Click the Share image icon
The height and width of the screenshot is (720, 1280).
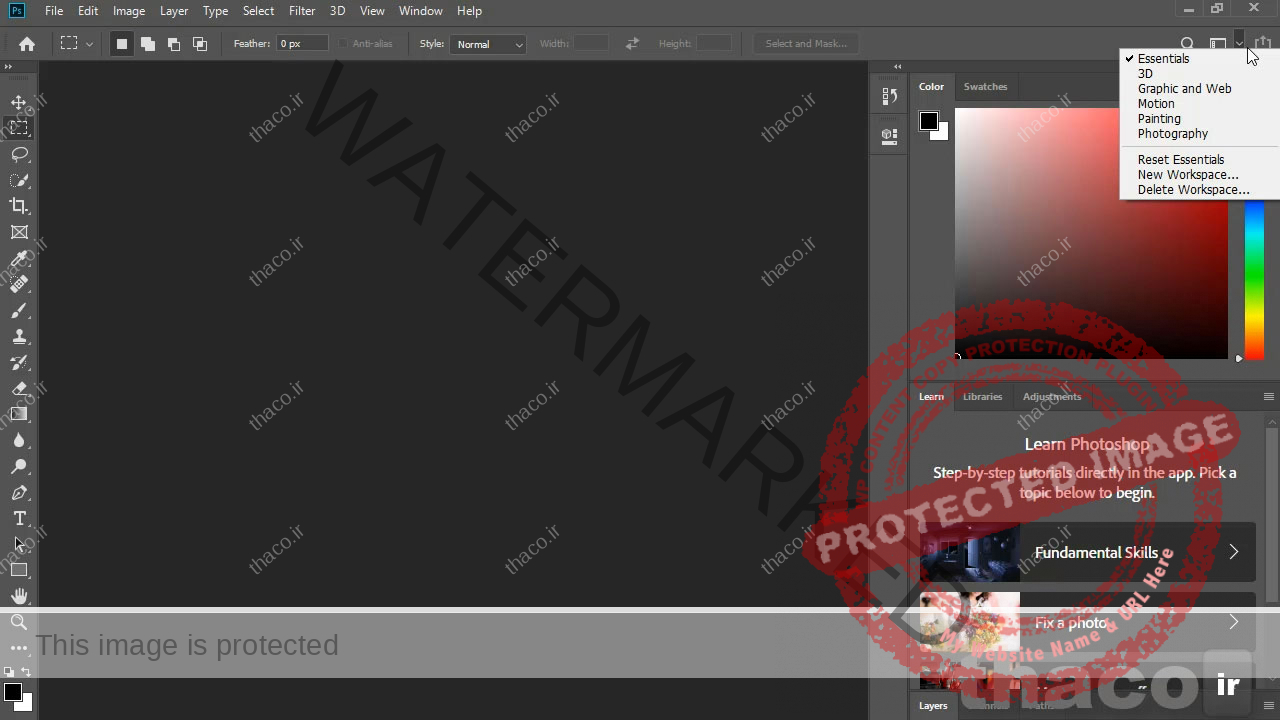(x=1264, y=44)
